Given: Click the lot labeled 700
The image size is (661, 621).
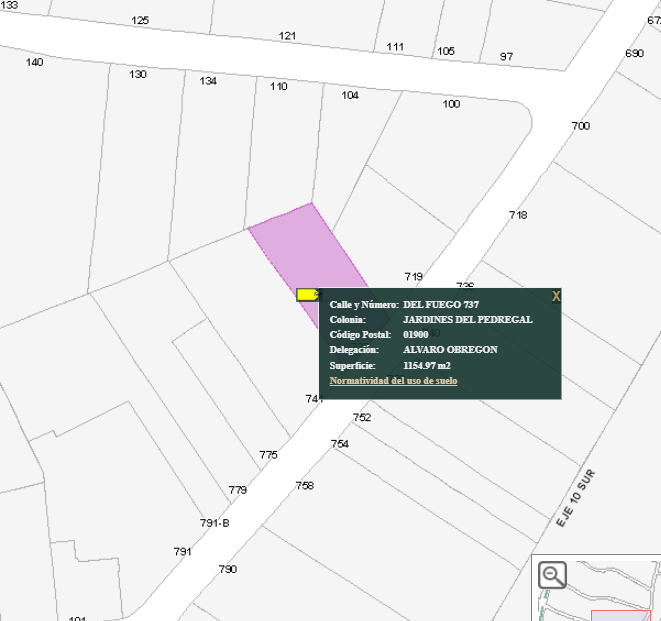Looking at the screenshot, I should pyautogui.click(x=580, y=126).
